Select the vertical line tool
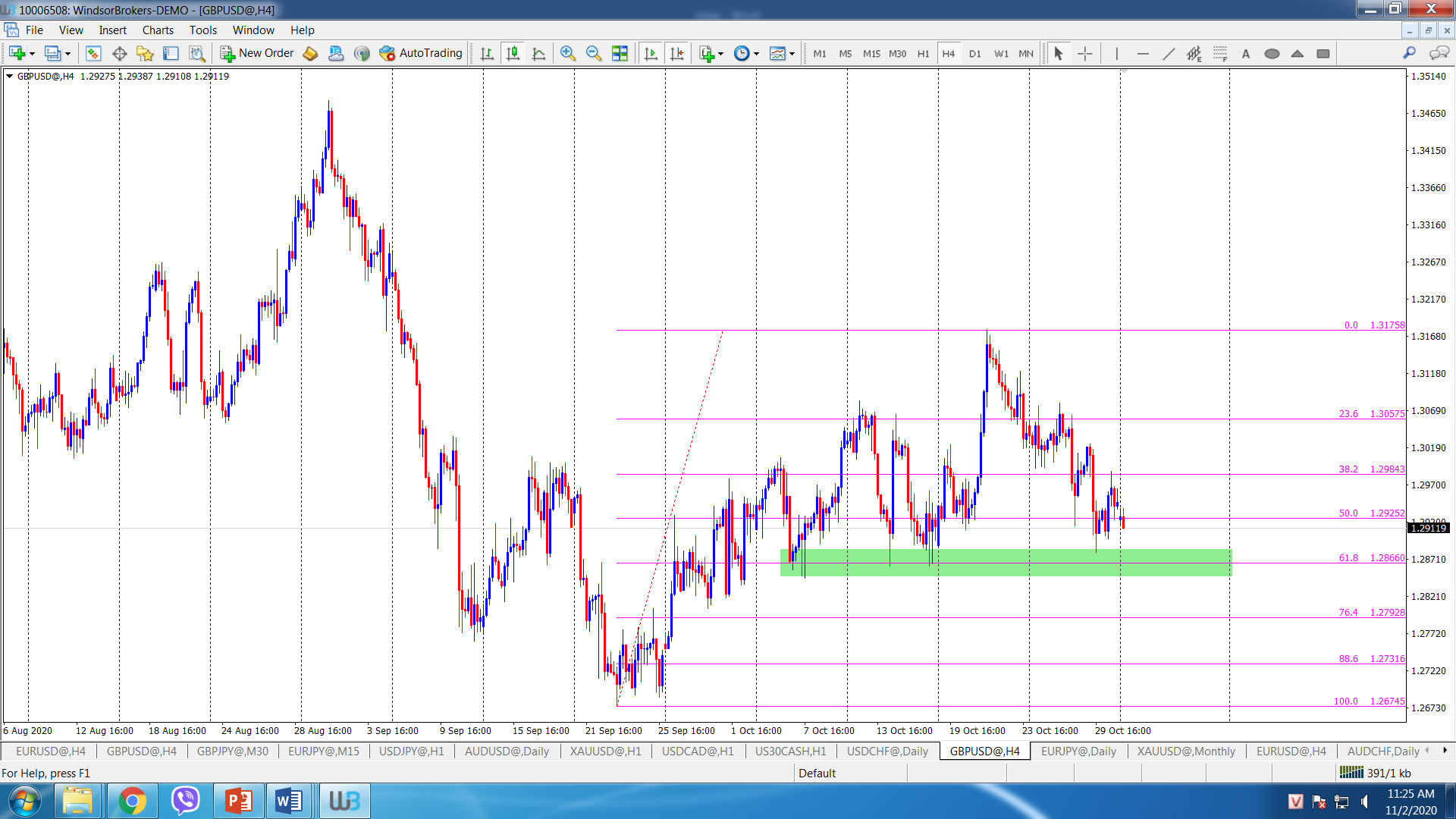 (x=1116, y=53)
